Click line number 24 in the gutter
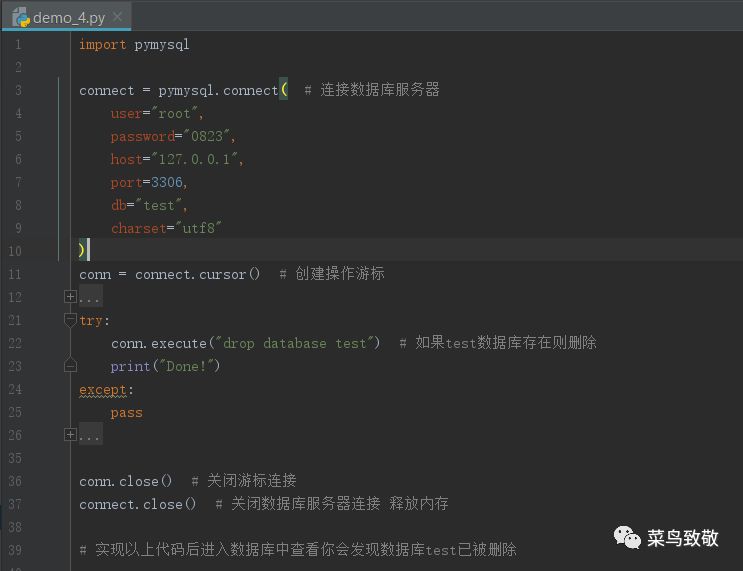Viewport: 743px width, 571px height. [x=15, y=389]
